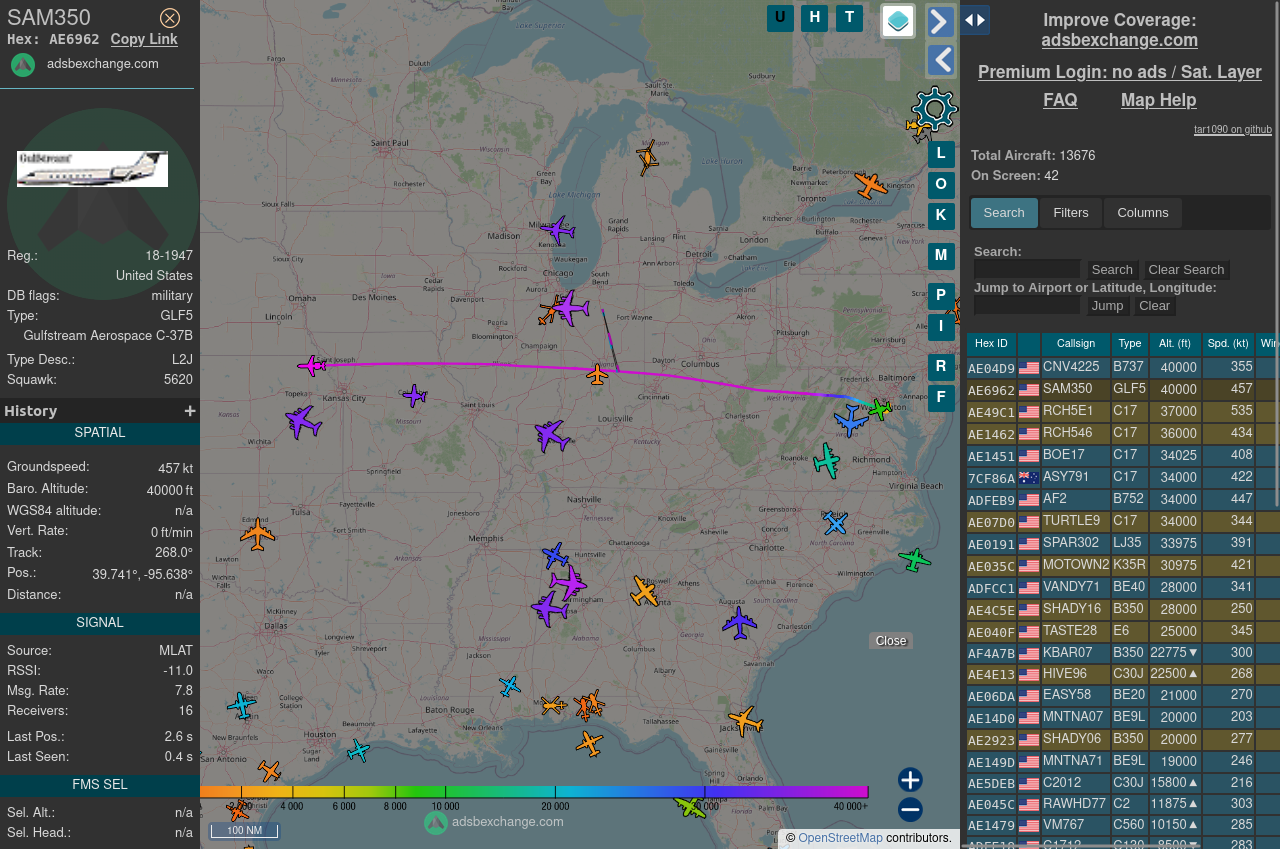The width and height of the screenshot is (1280, 849).
Task: Toggle the P persistence button
Action: tap(941, 296)
